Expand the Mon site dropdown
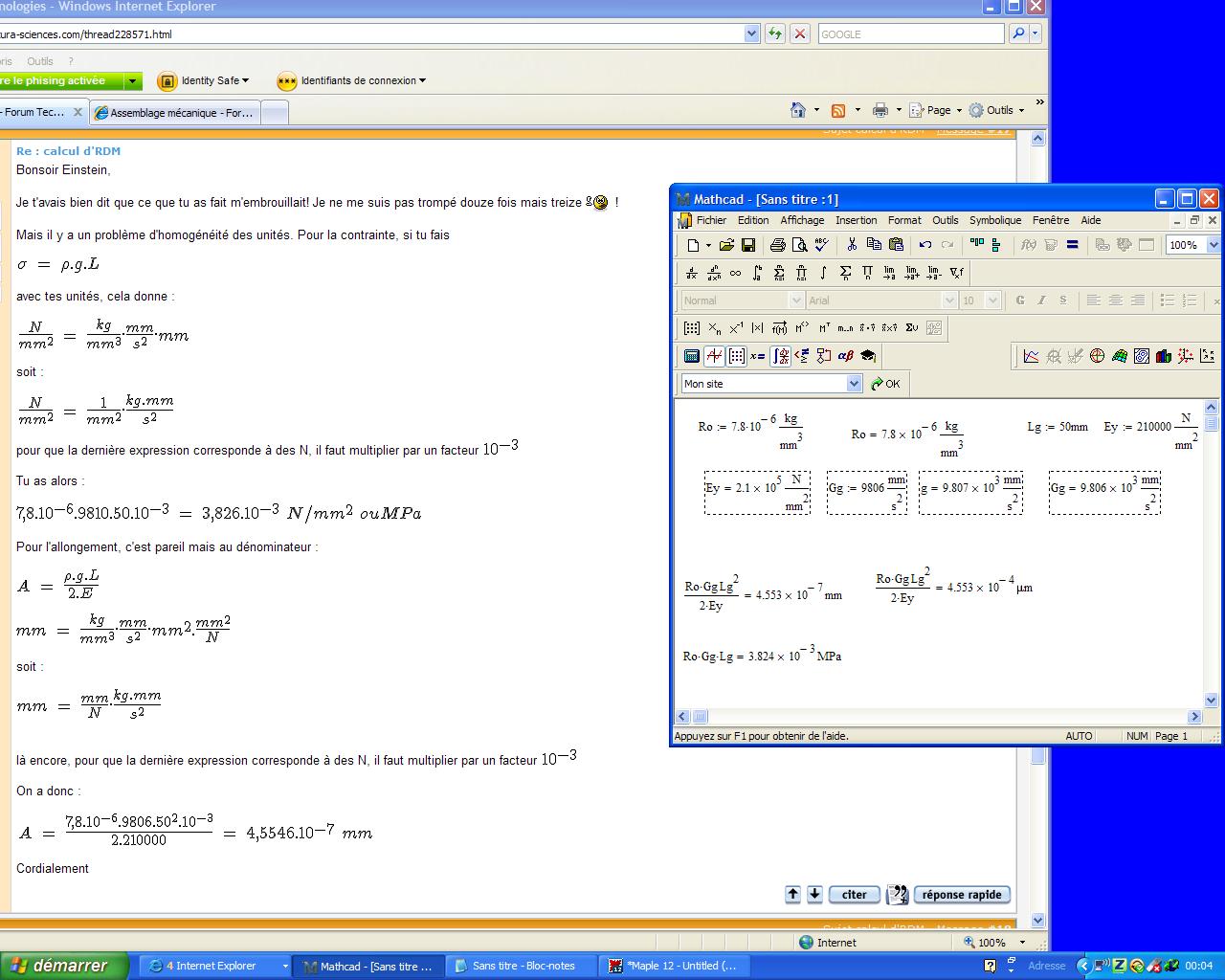Viewport: 1225px width, 980px height. (x=855, y=384)
